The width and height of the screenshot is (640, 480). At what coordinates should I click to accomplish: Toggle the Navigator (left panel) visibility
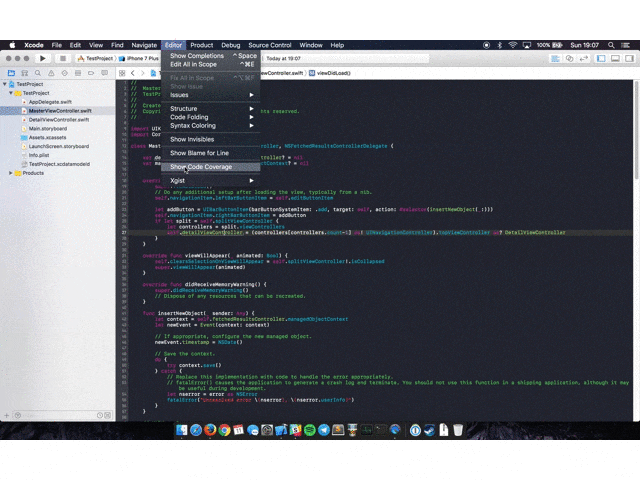click(x=601, y=58)
